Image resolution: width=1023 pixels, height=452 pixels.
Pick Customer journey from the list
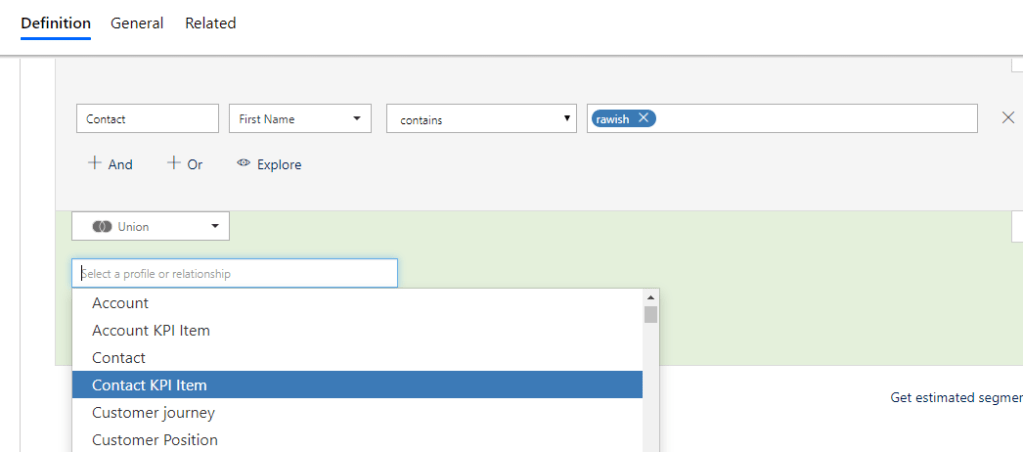point(153,412)
